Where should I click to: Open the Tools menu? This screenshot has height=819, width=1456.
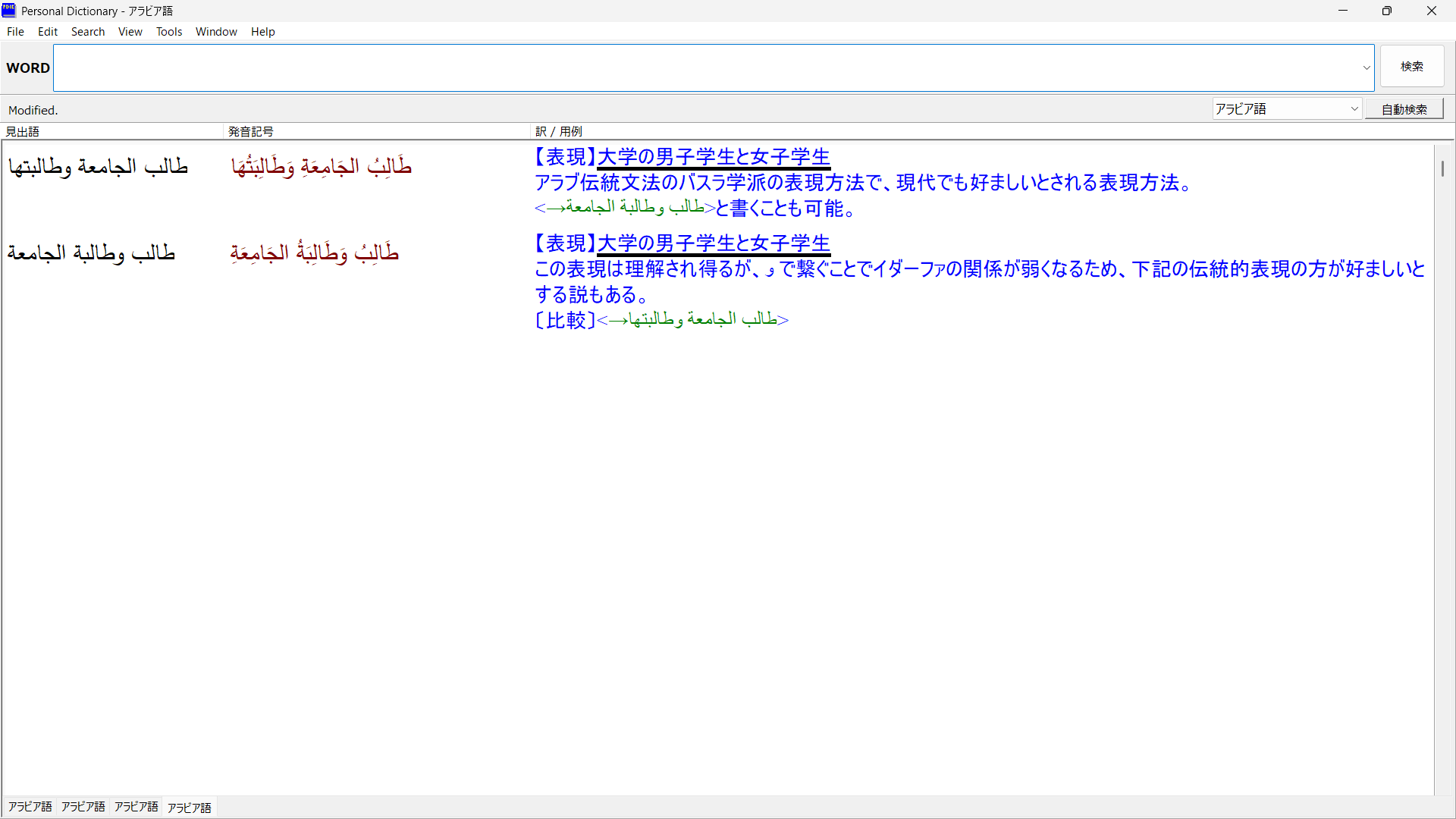169,32
